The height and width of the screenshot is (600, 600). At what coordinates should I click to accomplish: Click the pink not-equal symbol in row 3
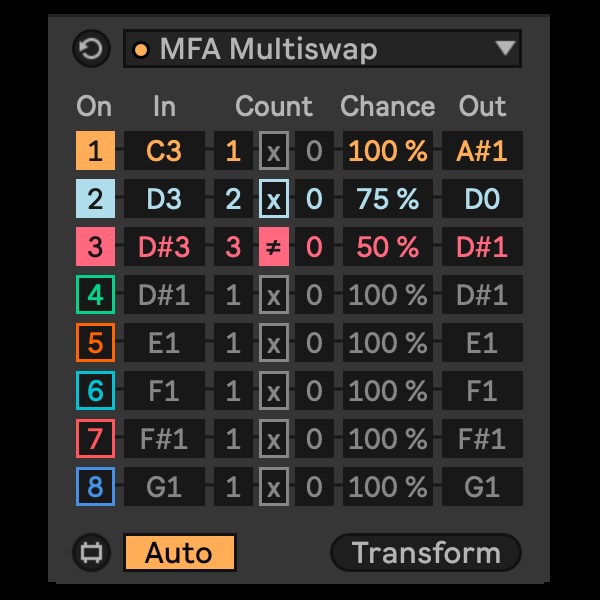pyautogui.click(x=274, y=247)
